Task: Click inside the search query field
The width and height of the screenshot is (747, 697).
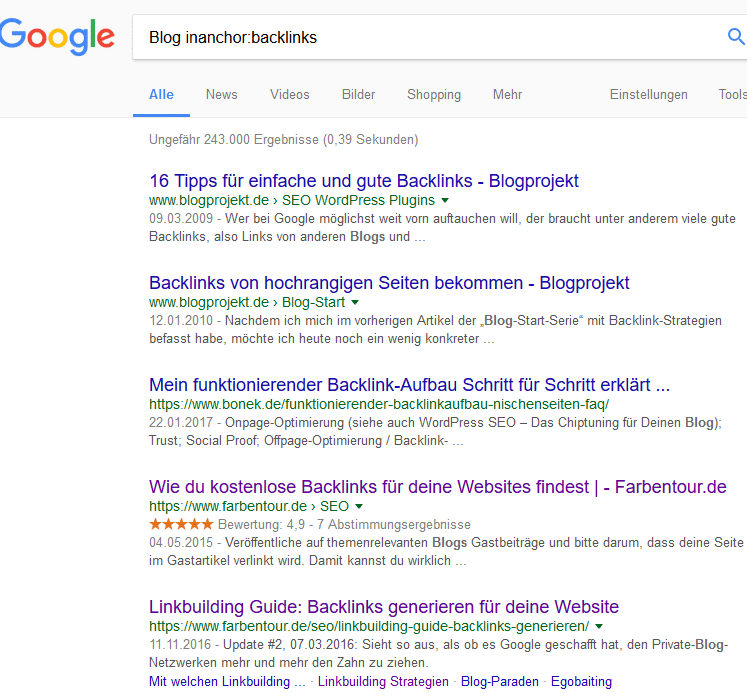Action: 429,37
